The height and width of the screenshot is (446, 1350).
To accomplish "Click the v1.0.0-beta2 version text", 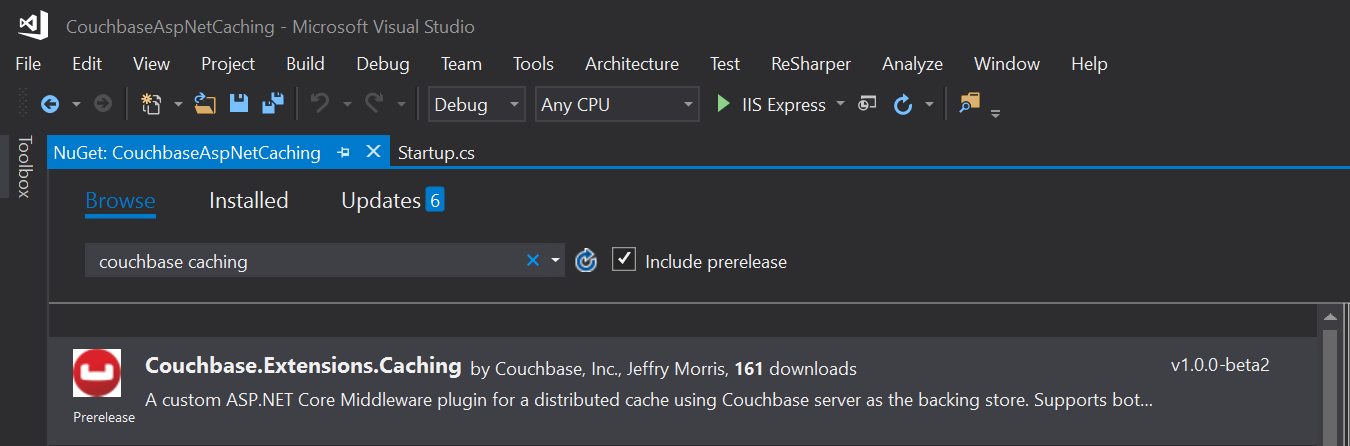I will 1220,365.
